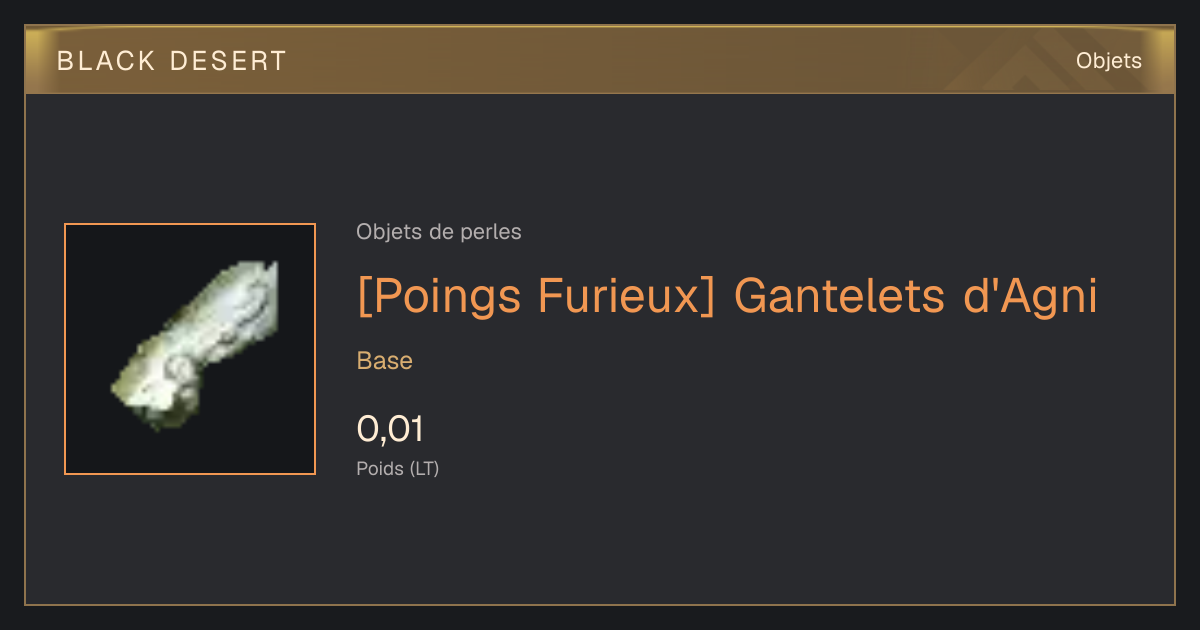The width and height of the screenshot is (1200, 630).
Task: Click the [Poings Furieux] class tag
Action: point(536,296)
